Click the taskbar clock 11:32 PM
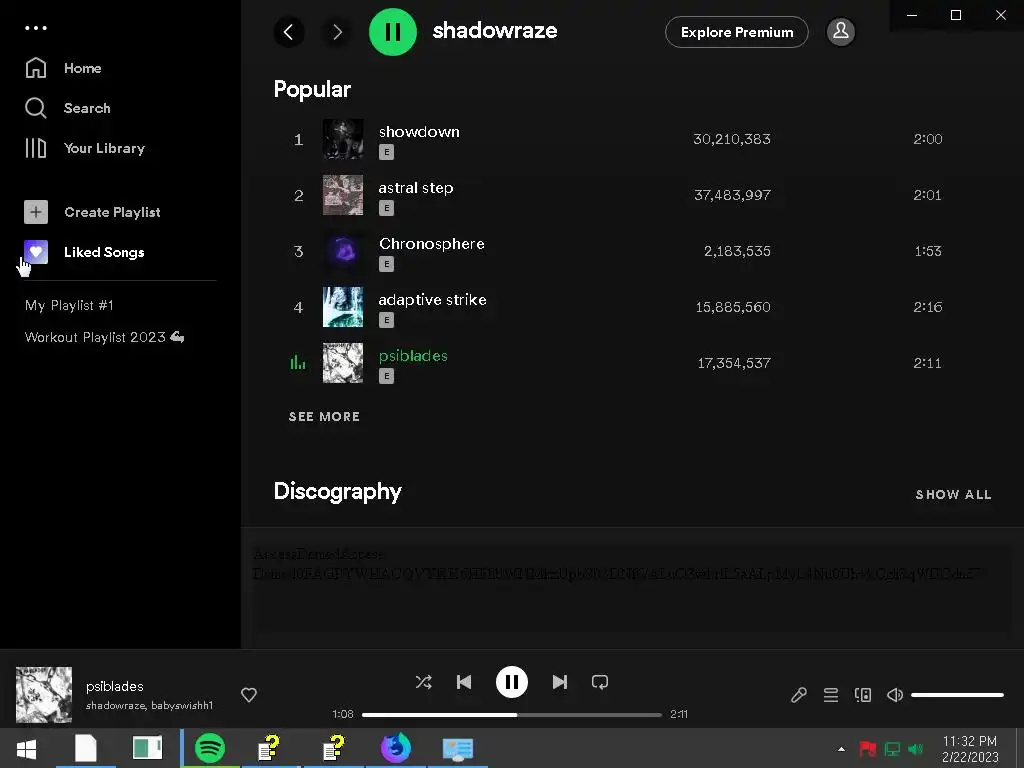The image size is (1024, 768). pyautogui.click(x=970, y=741)
